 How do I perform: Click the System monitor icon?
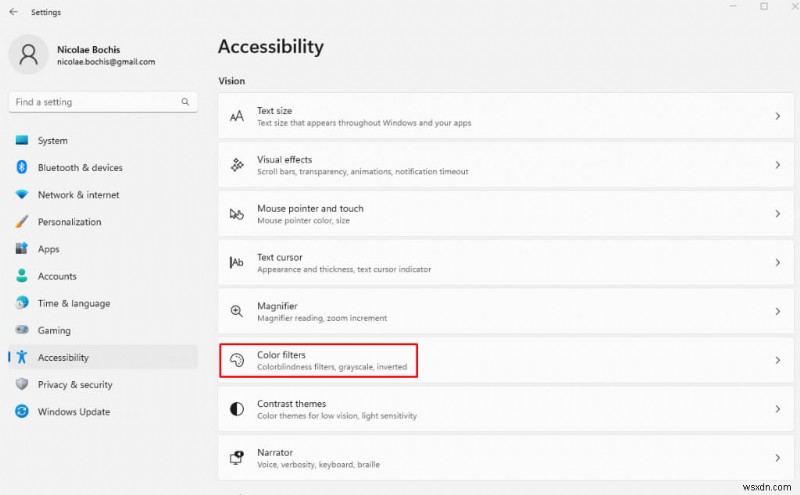pos(22,140)
